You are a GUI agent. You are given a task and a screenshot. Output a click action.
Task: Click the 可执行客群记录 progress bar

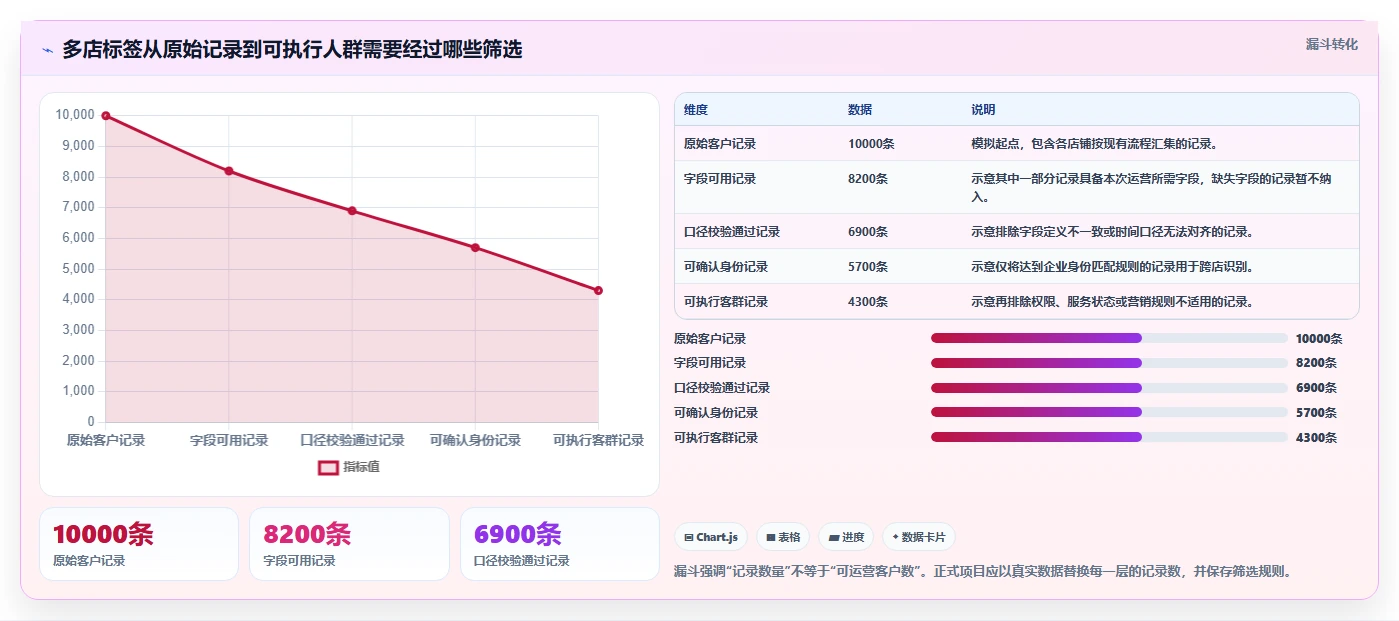[x=1109, y=438]
